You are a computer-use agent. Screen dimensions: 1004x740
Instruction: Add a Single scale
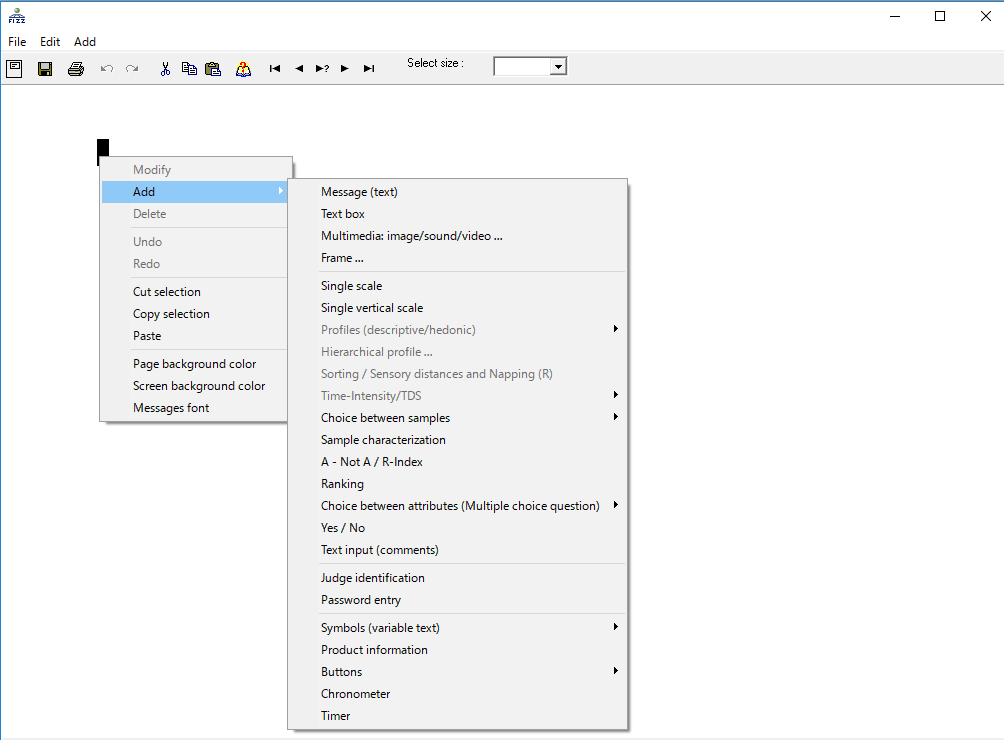457,286
